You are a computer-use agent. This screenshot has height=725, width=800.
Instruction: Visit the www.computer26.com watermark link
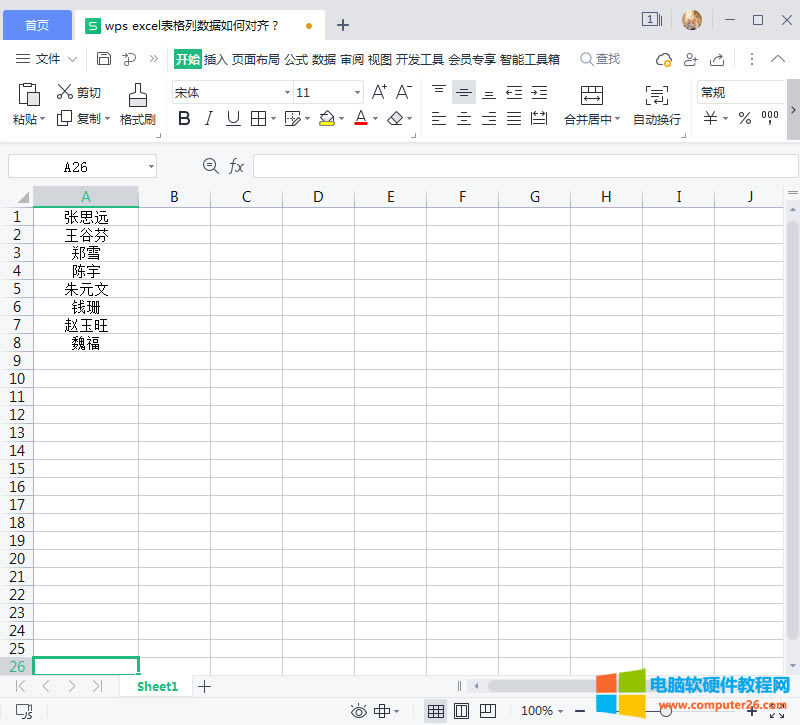click(x=722, y=707)
